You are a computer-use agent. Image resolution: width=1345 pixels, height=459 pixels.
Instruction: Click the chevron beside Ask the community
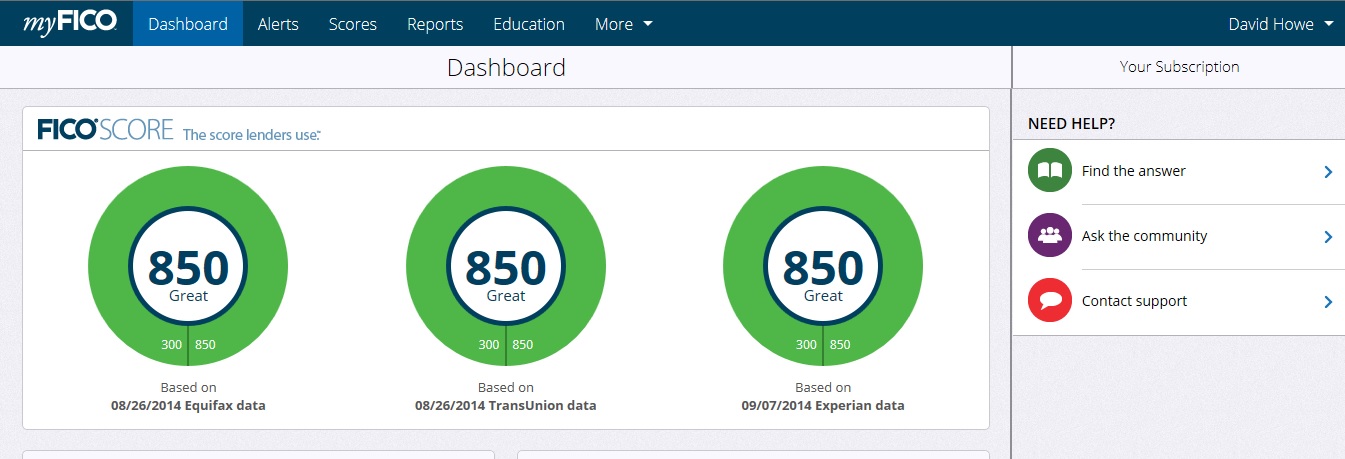pos(1328,237)
